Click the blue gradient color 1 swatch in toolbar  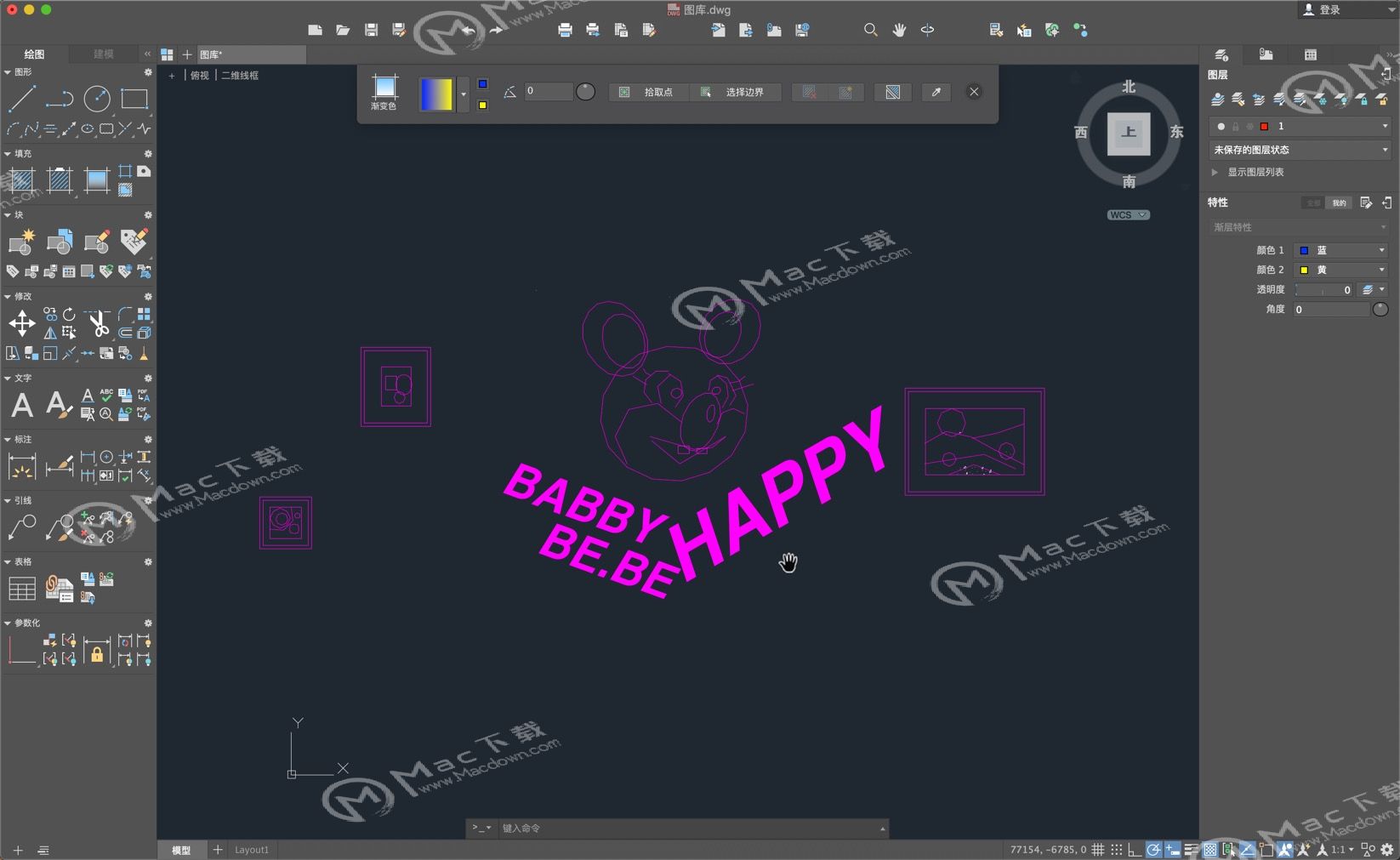coord(482,83)
